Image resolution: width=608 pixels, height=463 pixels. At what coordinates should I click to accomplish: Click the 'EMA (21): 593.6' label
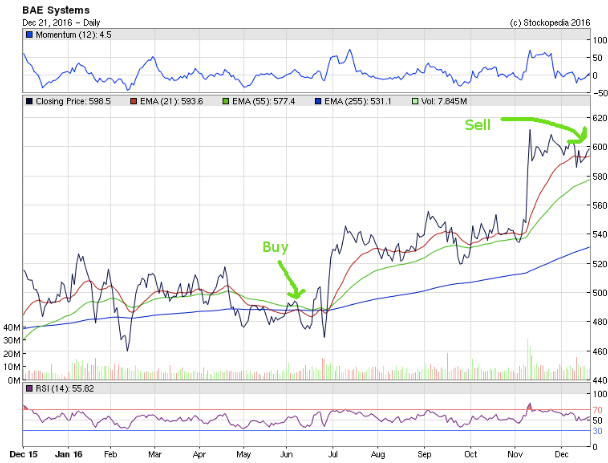(x=171, y=102)
